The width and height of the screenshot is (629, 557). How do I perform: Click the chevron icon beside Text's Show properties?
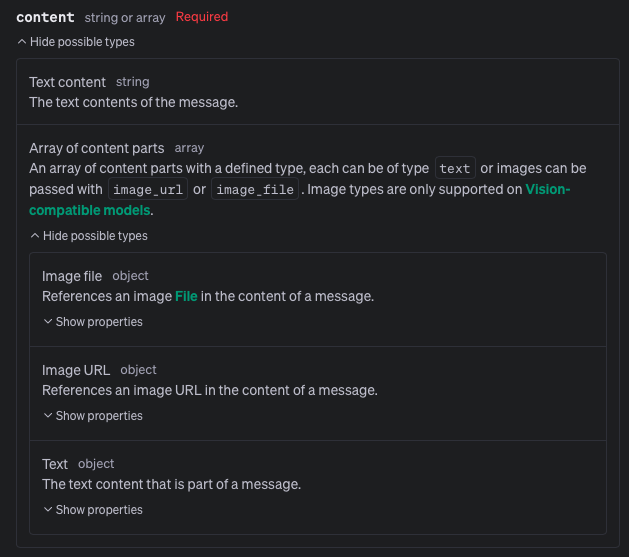tap(48, 510)
